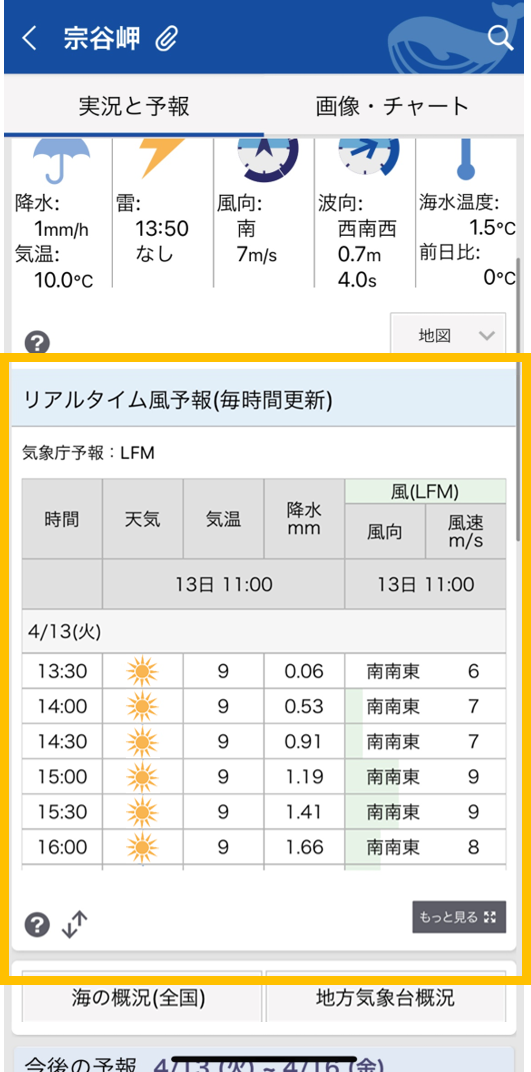Tap the back arrow in header

(29, 39)
